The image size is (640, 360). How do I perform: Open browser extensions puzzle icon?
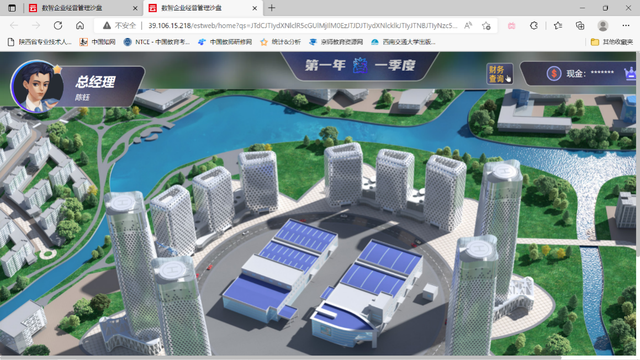click(533, 26)
